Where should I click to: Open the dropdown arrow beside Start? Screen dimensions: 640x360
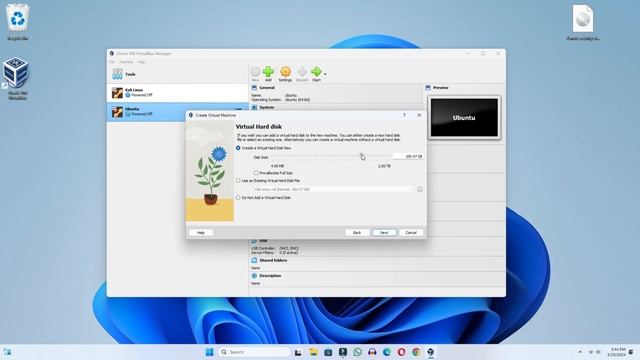pyautogui.click(x=325, y=74)
